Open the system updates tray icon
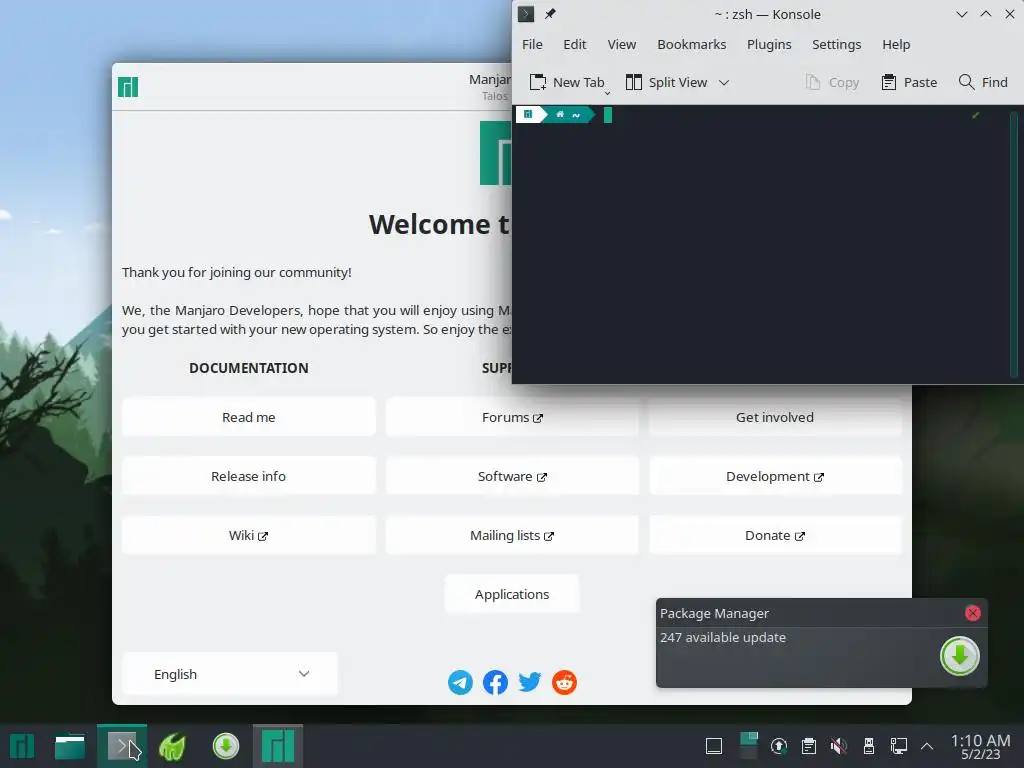Image resolution: width=1024 pixels, height=768 pixels. click(x=778, y=746)
